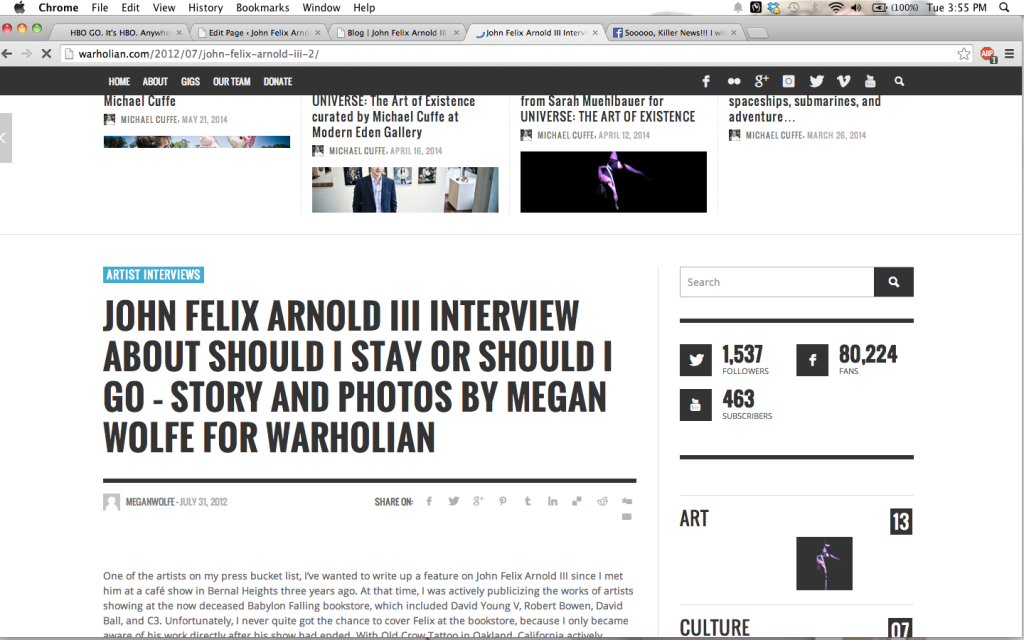Open Google Plus icon in navigation bar
The width and height of the screenshot is (1024, 640).
tap(761, 82)
